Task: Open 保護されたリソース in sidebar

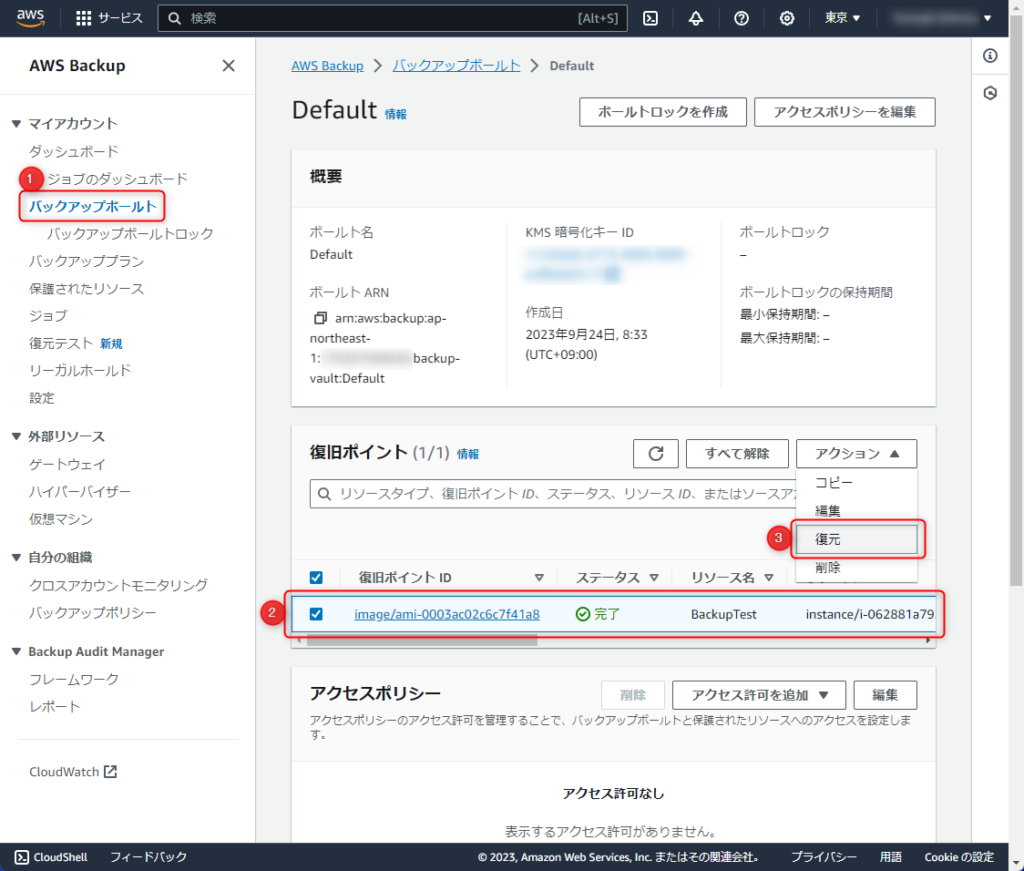Action: coord(86,289)
